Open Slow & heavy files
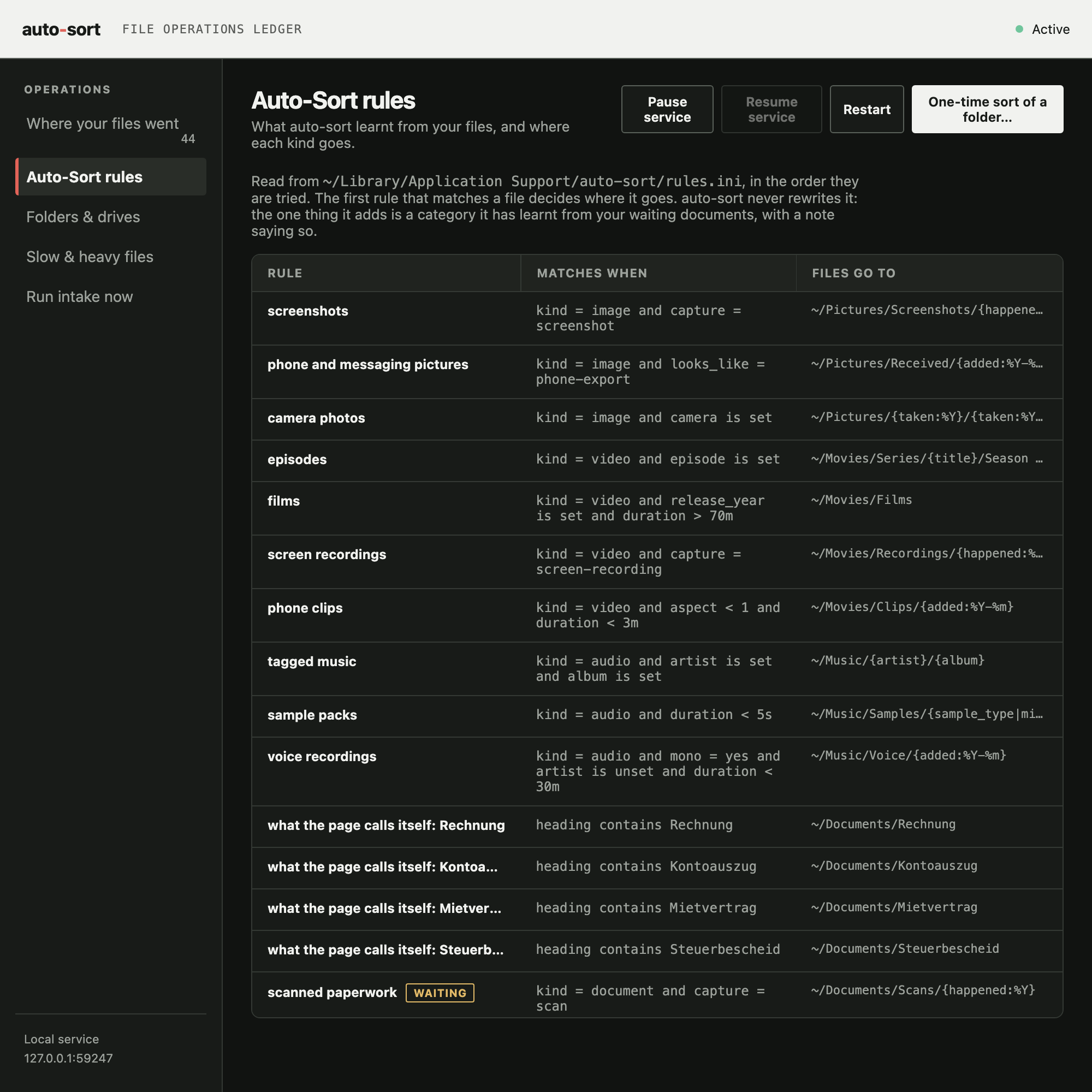1092x1092 pixels. point(111,257)
